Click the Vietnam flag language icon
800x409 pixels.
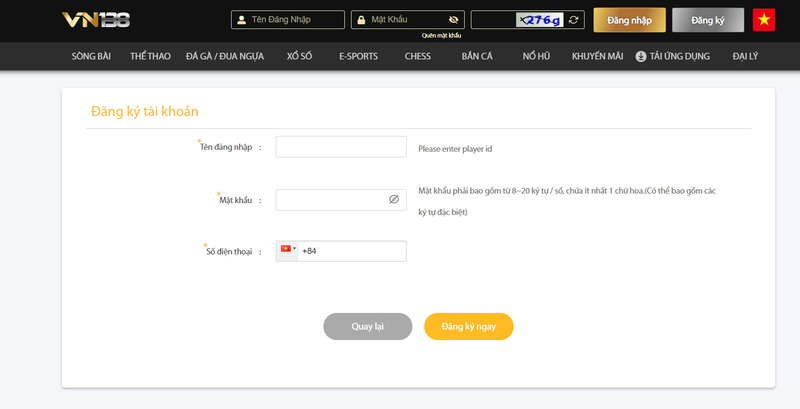765,20
